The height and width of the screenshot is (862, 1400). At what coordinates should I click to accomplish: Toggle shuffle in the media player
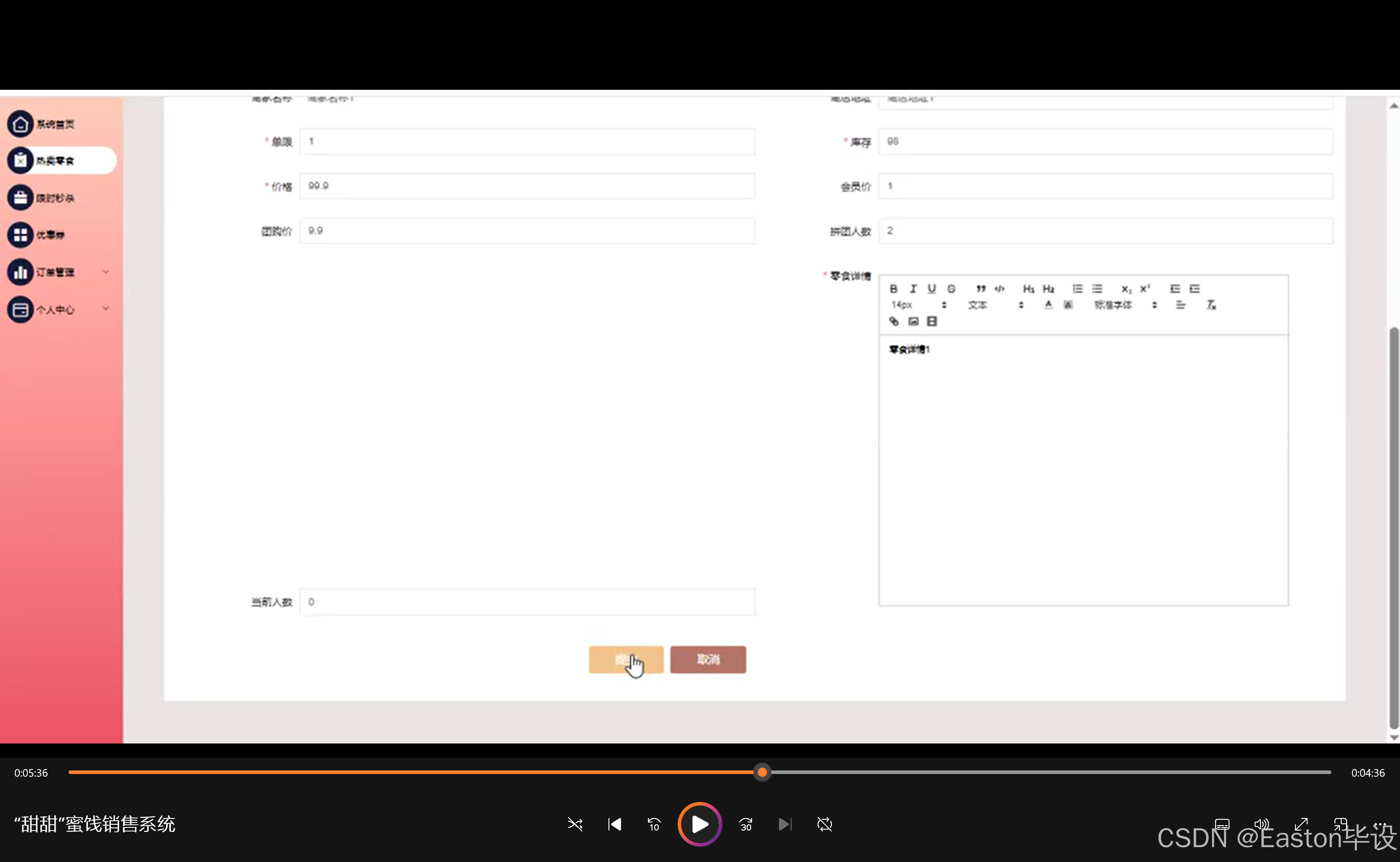pos(575,824)
